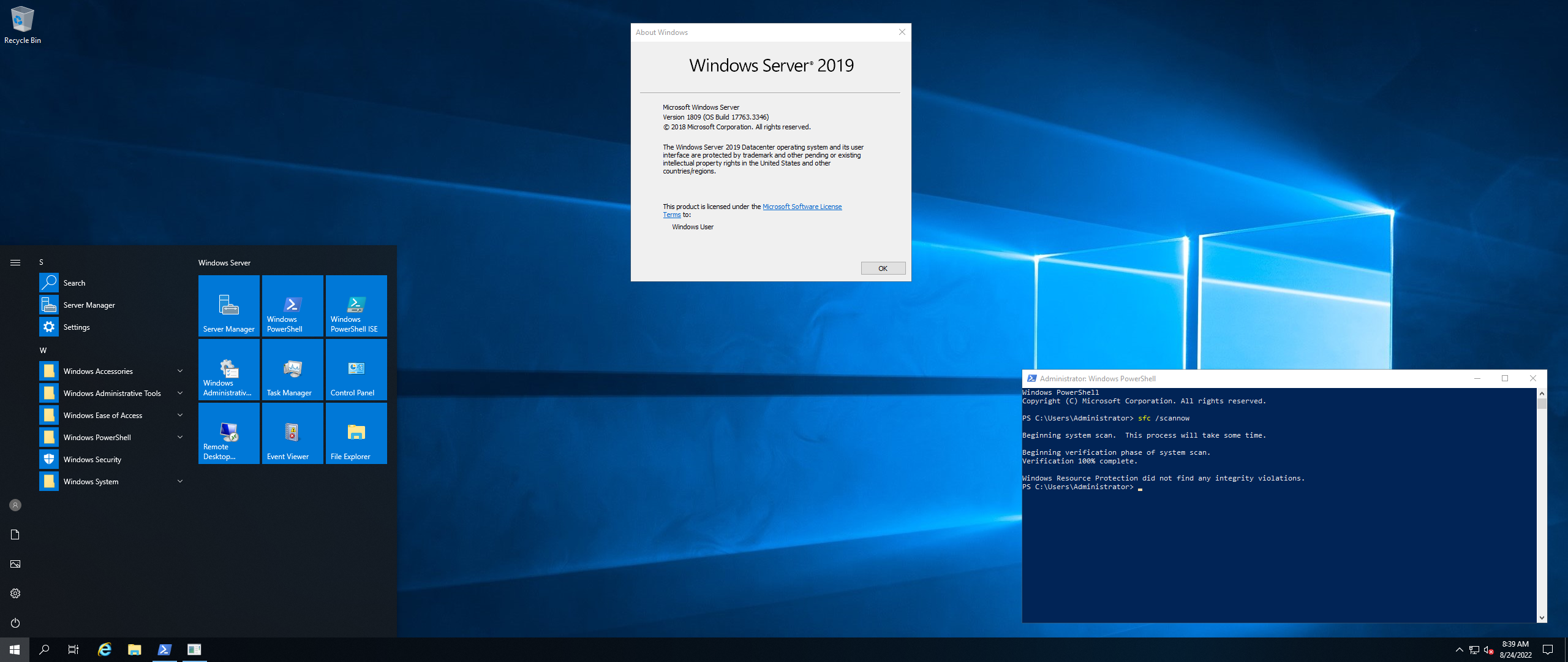Click the Power icon in Start
This screenshot has width=1568, height=662.
[15, 623]
